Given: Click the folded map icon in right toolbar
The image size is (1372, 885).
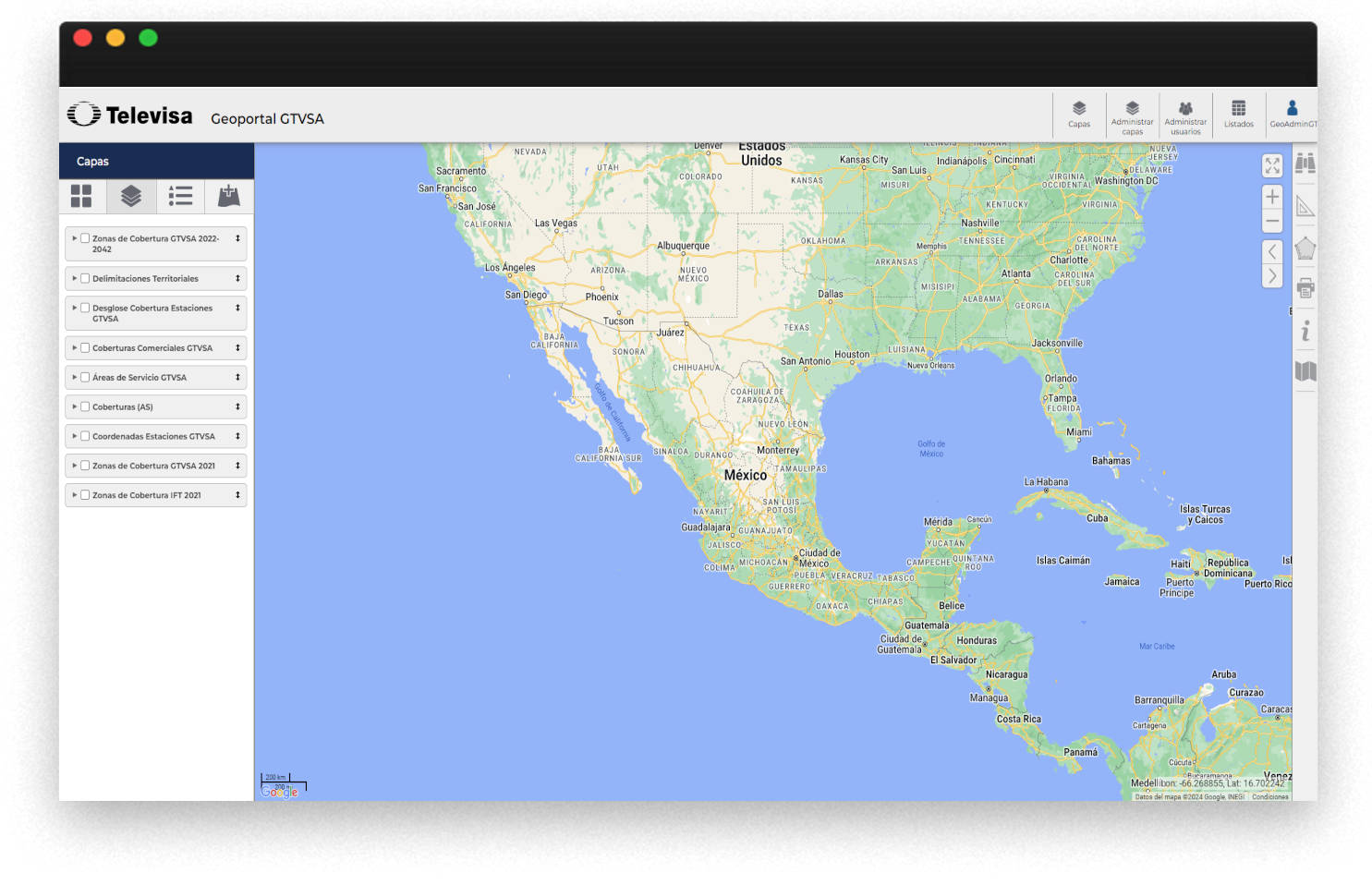Looking at the screenshot, I should coord(1305,371).
